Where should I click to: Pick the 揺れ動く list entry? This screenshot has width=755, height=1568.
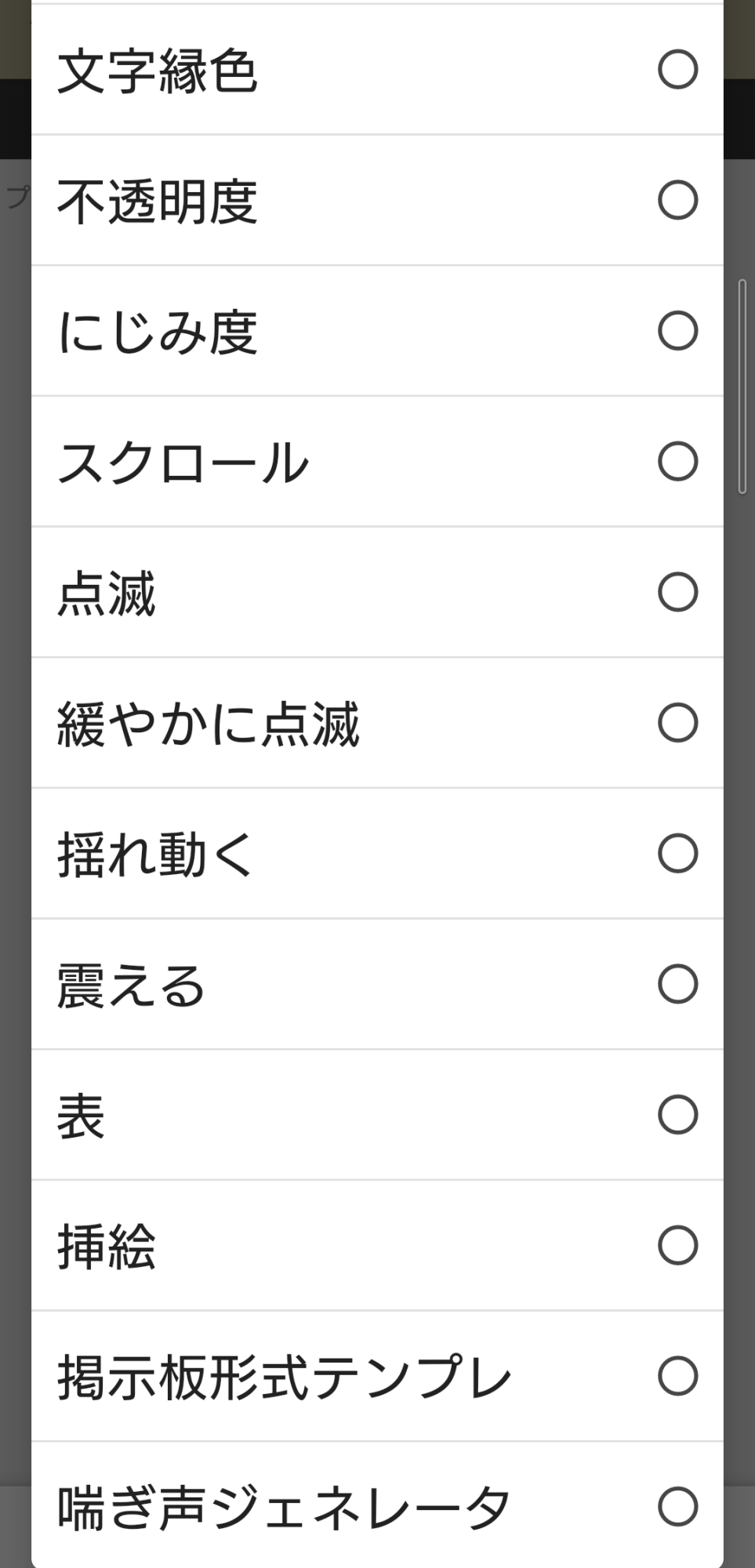(x=156, y=855)
